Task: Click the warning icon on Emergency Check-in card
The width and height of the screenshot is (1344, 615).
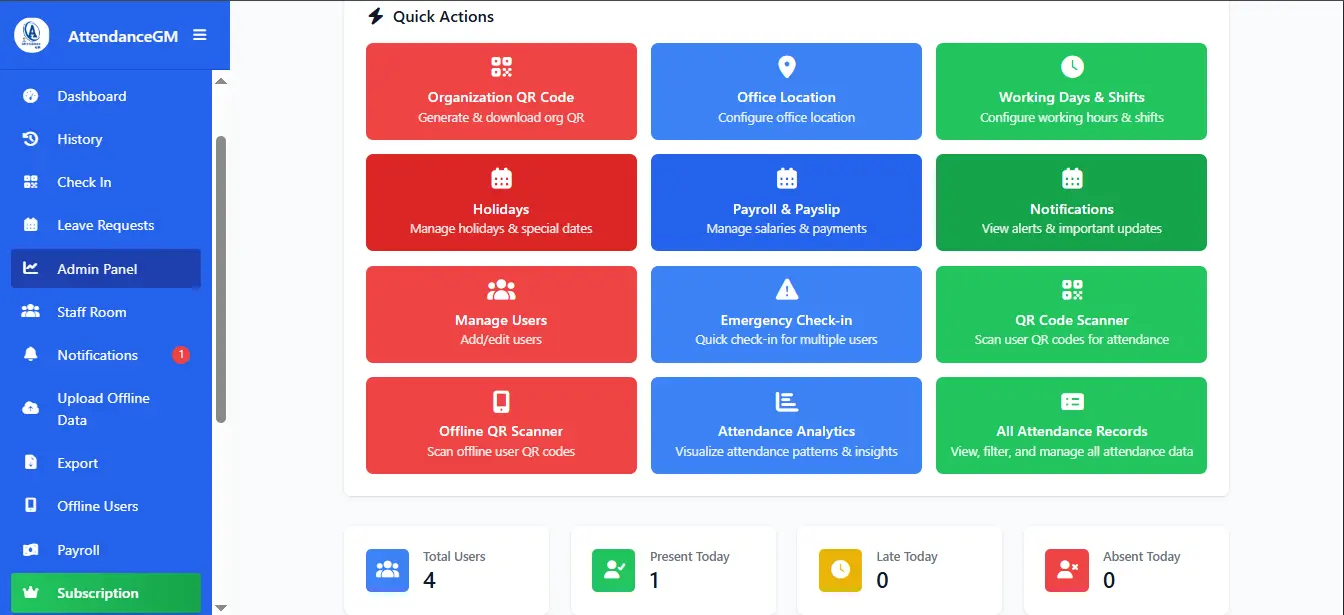Action: (x=786, y=290)
